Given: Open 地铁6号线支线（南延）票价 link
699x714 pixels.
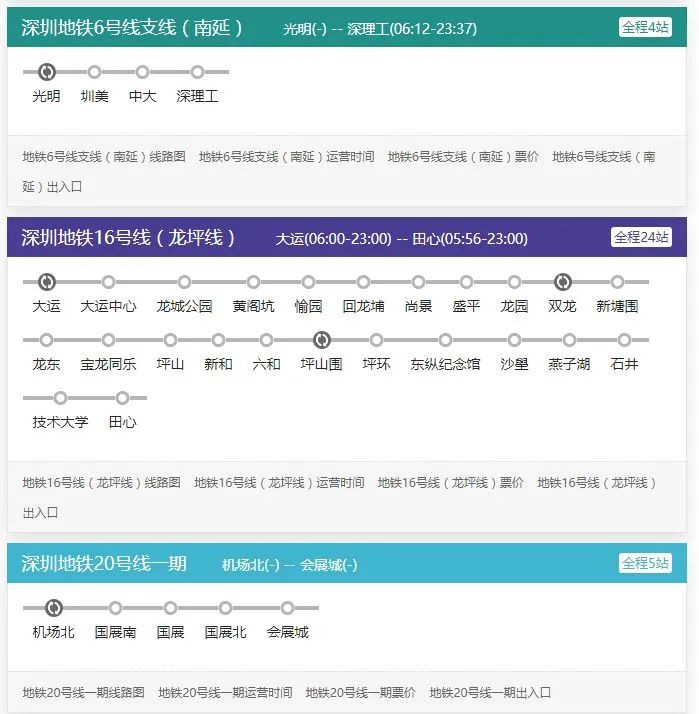Looking at the screenshot, I should point(463,157).
